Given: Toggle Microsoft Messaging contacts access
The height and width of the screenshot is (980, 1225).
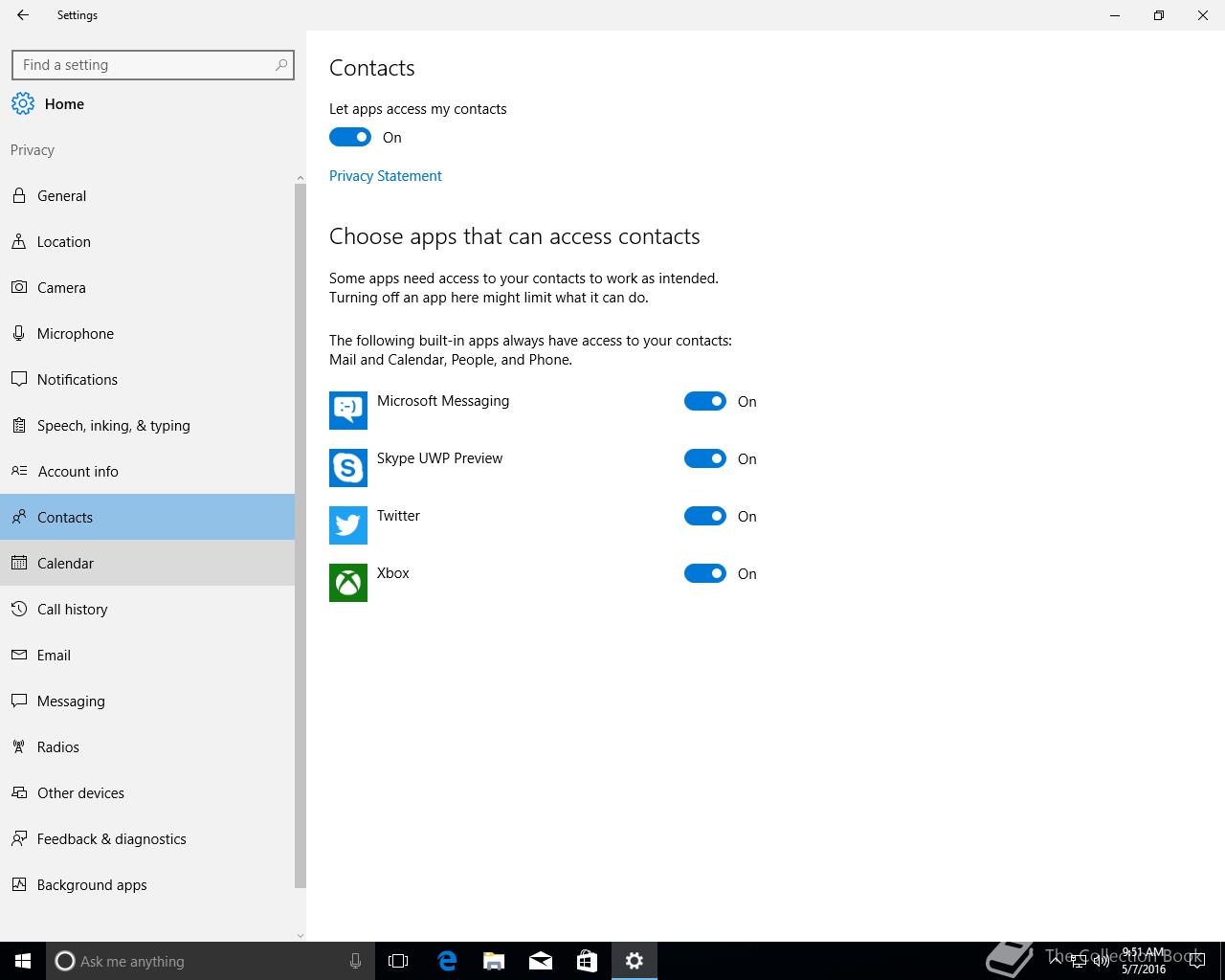Looking at the screenshot, I should [705, 401].
